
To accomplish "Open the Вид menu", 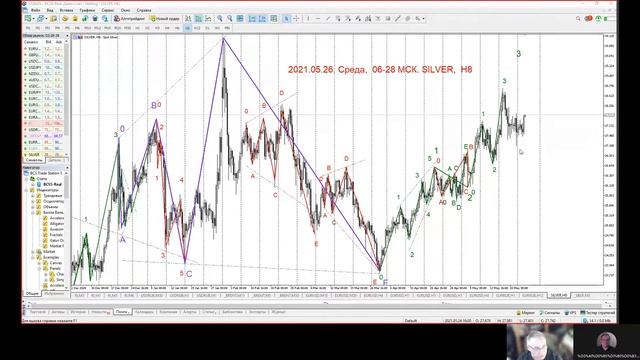I will (50, 10).
